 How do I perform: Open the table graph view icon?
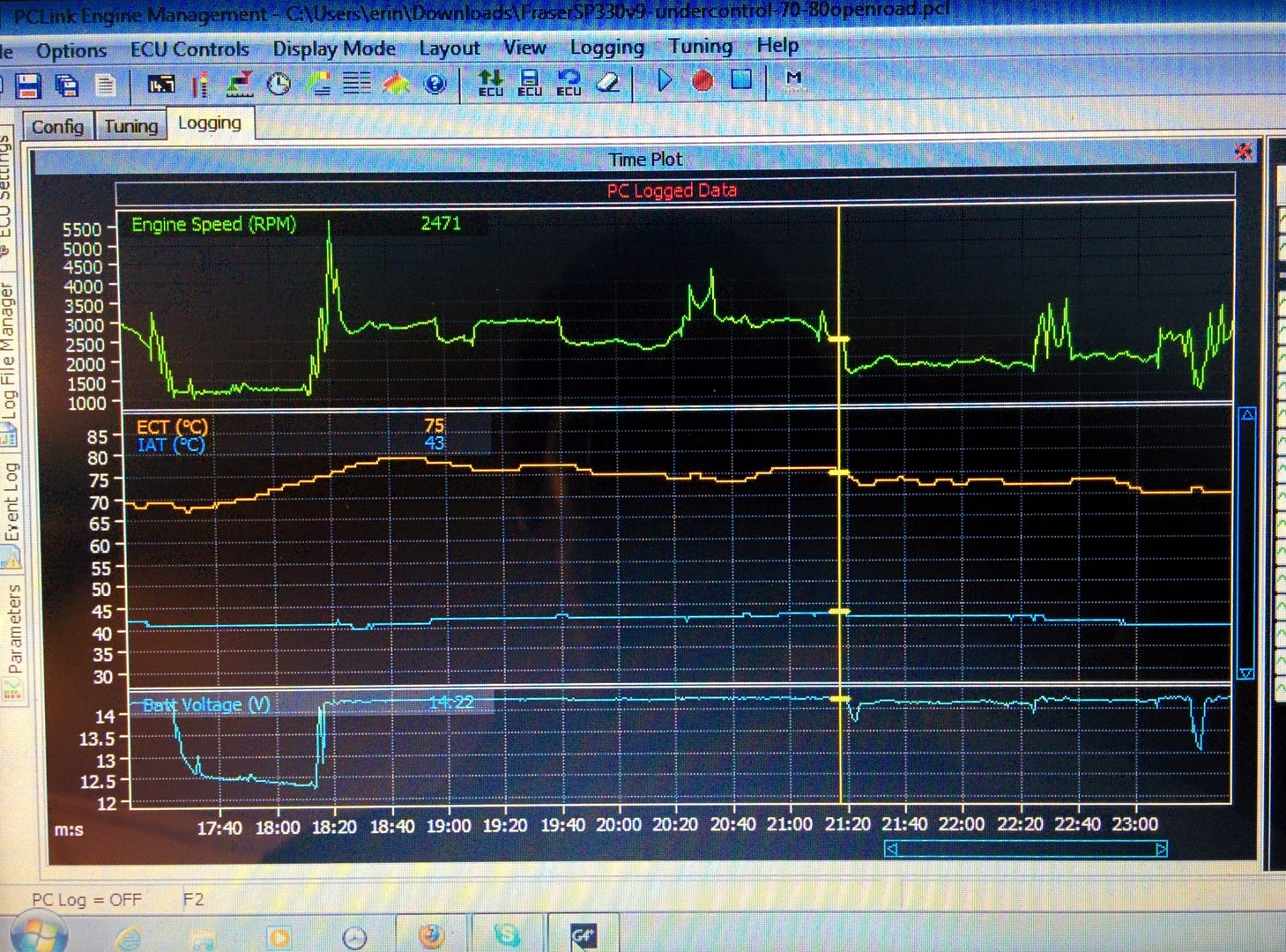pyautogui.click(x=240, y=84)
